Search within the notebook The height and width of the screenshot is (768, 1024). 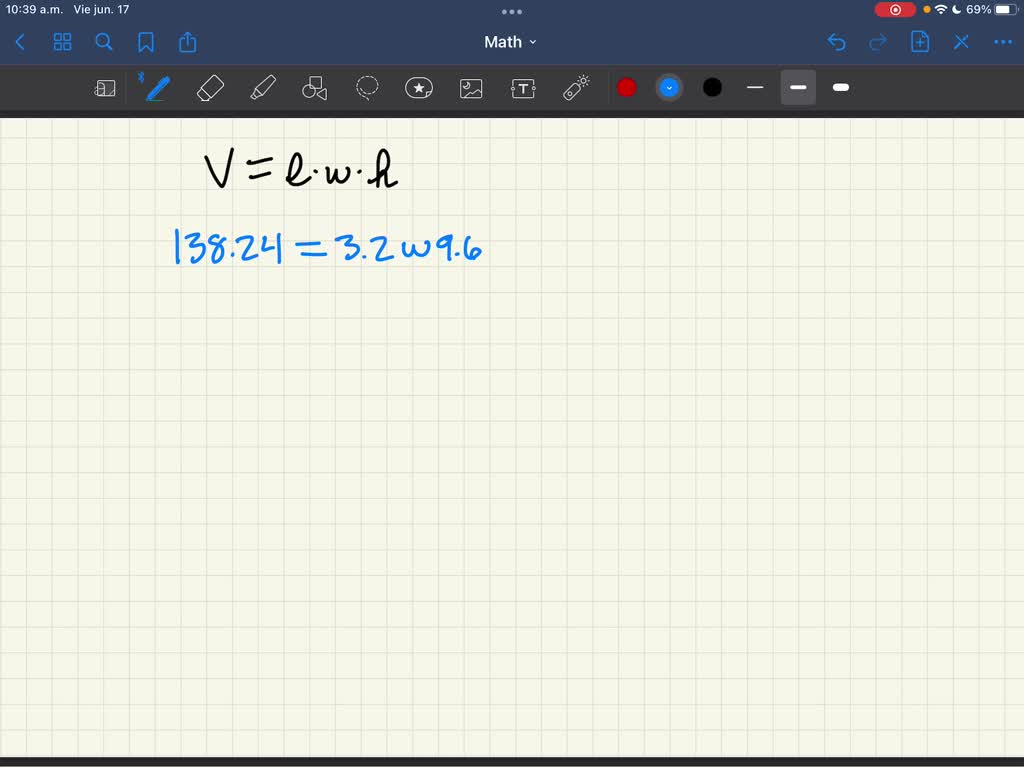coord(104,42)
